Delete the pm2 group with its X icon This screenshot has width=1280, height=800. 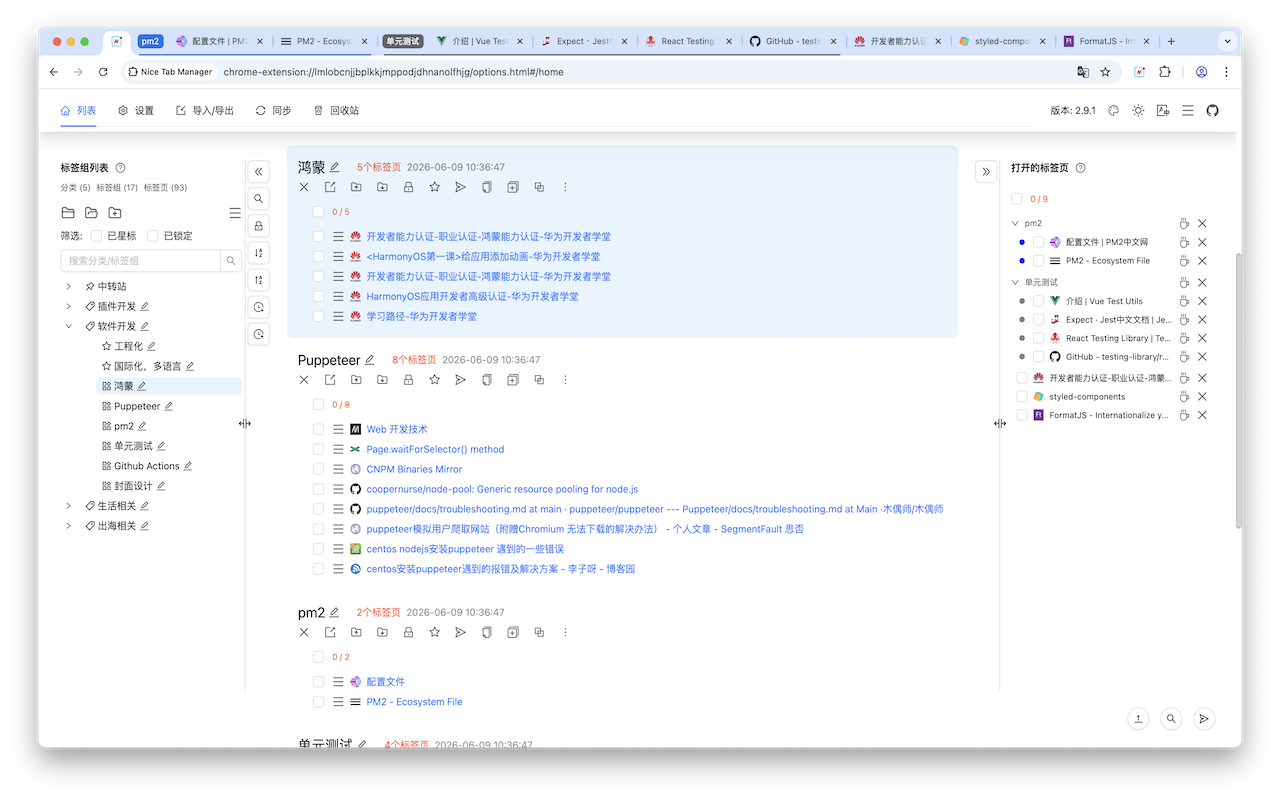pos(304,632)
